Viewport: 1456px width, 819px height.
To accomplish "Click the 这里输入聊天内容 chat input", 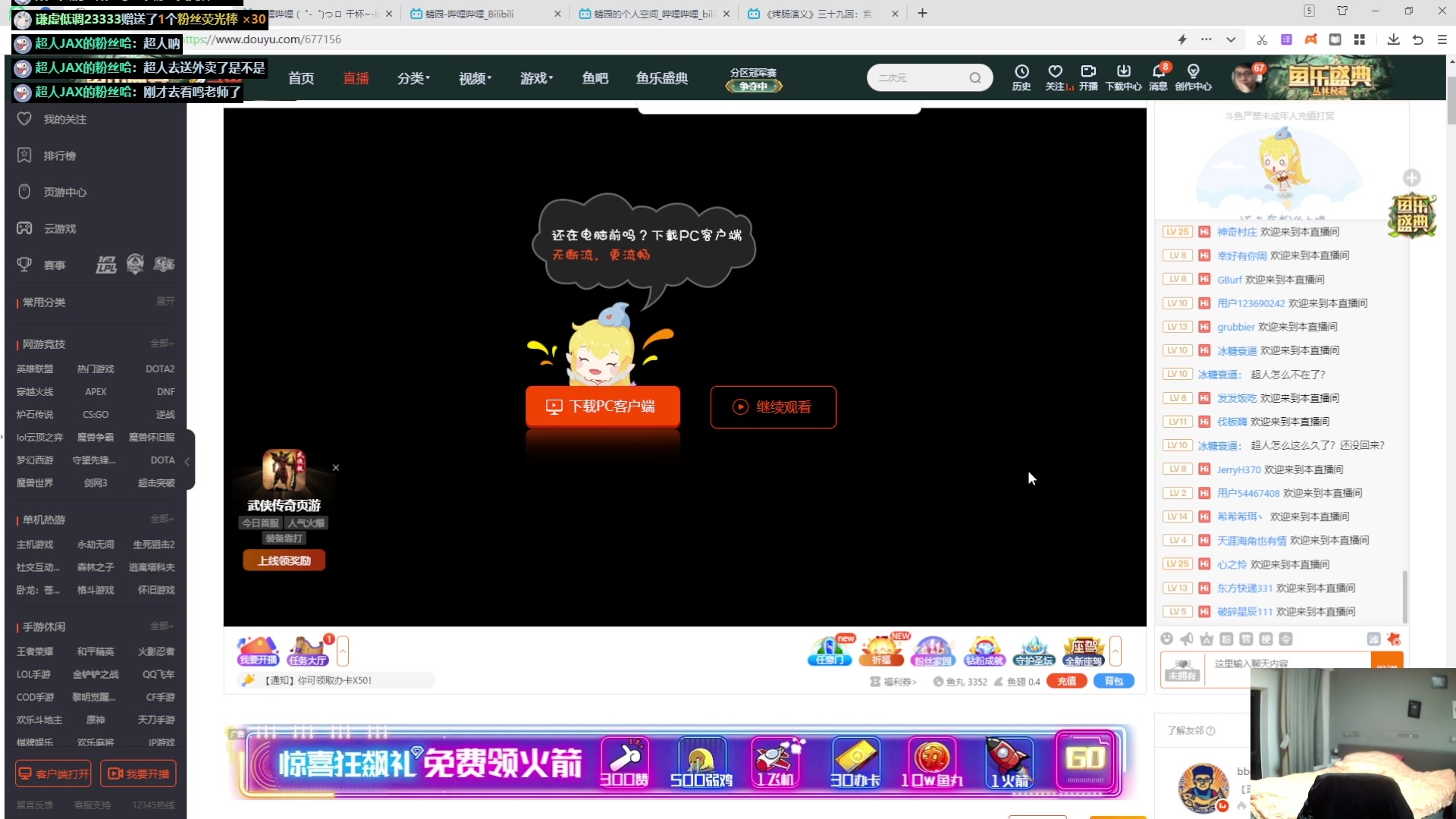I will pyautogui.click(x=1288, y=664).
